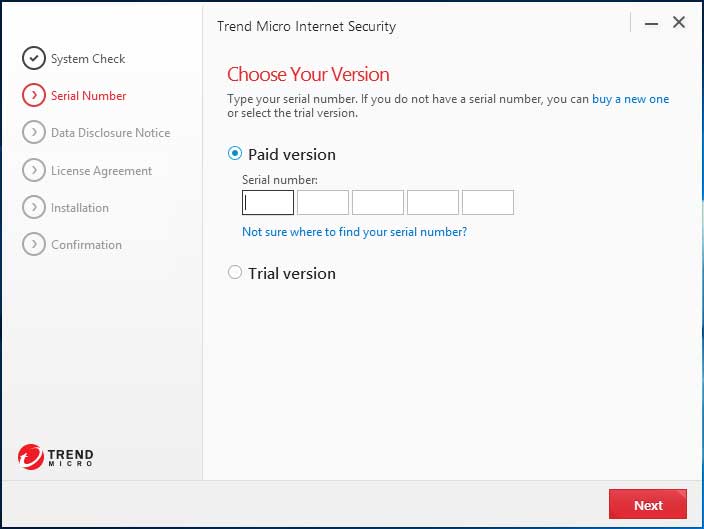
Task: Click the 'Trend Micro Internet Security' title text
Action: 307,26
